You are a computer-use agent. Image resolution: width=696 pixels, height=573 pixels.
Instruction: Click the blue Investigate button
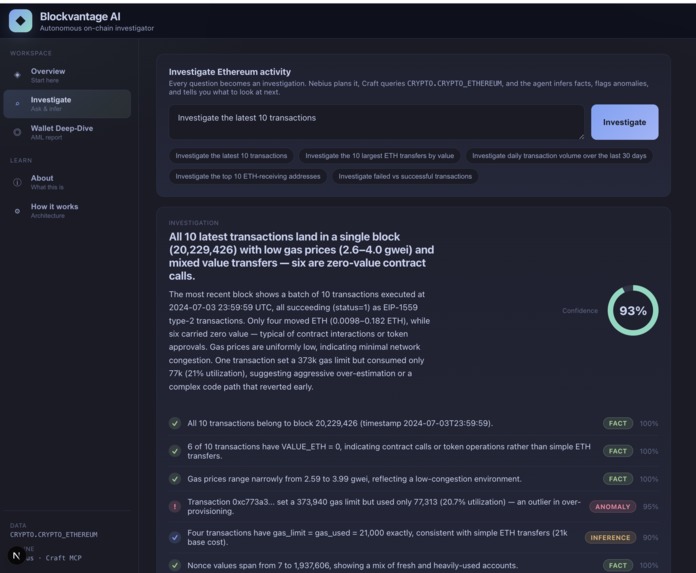pyautogui.click(x=625, y=122)
